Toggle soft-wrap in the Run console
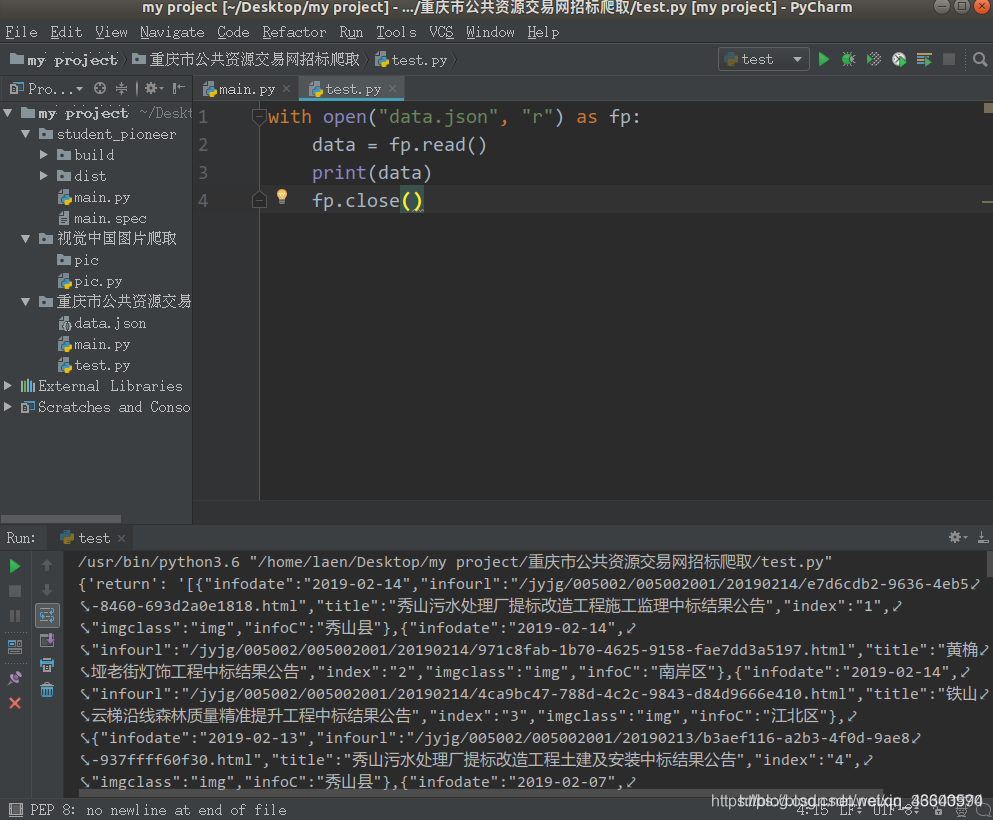The width and height of the screenshot is (993, 820). (x=47, y=614)
